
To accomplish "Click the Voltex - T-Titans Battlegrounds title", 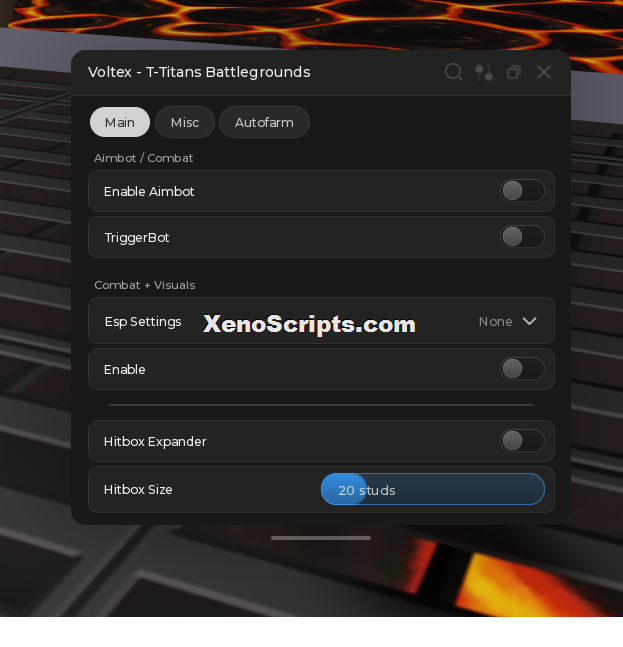I will [199, 72].
